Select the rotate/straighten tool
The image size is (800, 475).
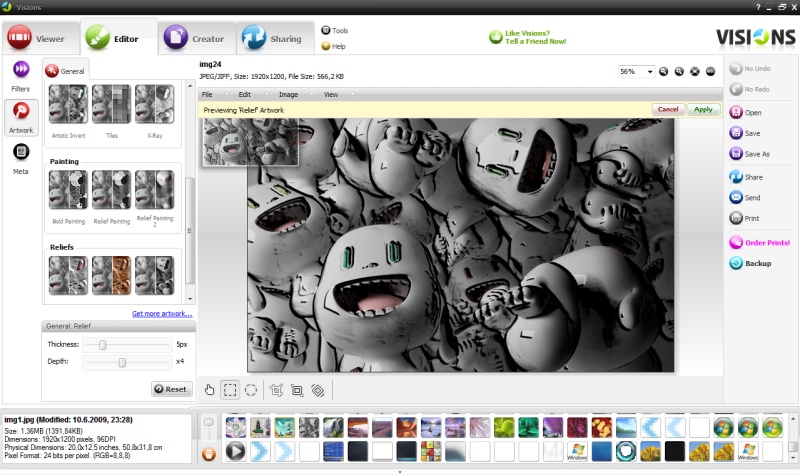click(318, 390)
